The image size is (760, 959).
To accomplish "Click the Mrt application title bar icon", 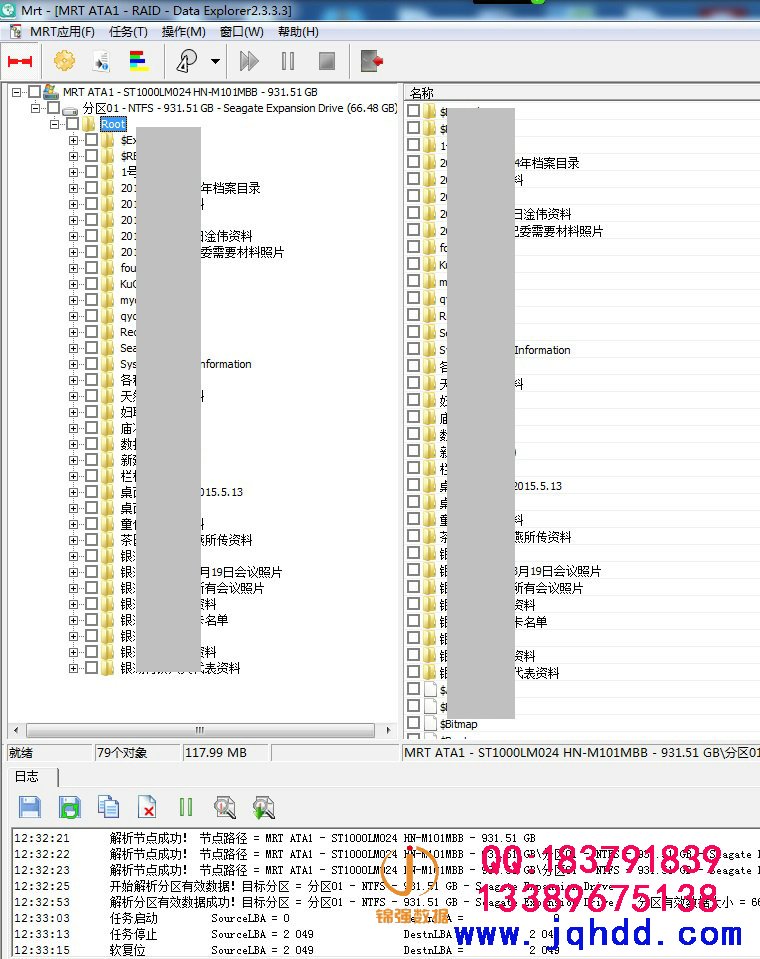I will tap(9, 10).
